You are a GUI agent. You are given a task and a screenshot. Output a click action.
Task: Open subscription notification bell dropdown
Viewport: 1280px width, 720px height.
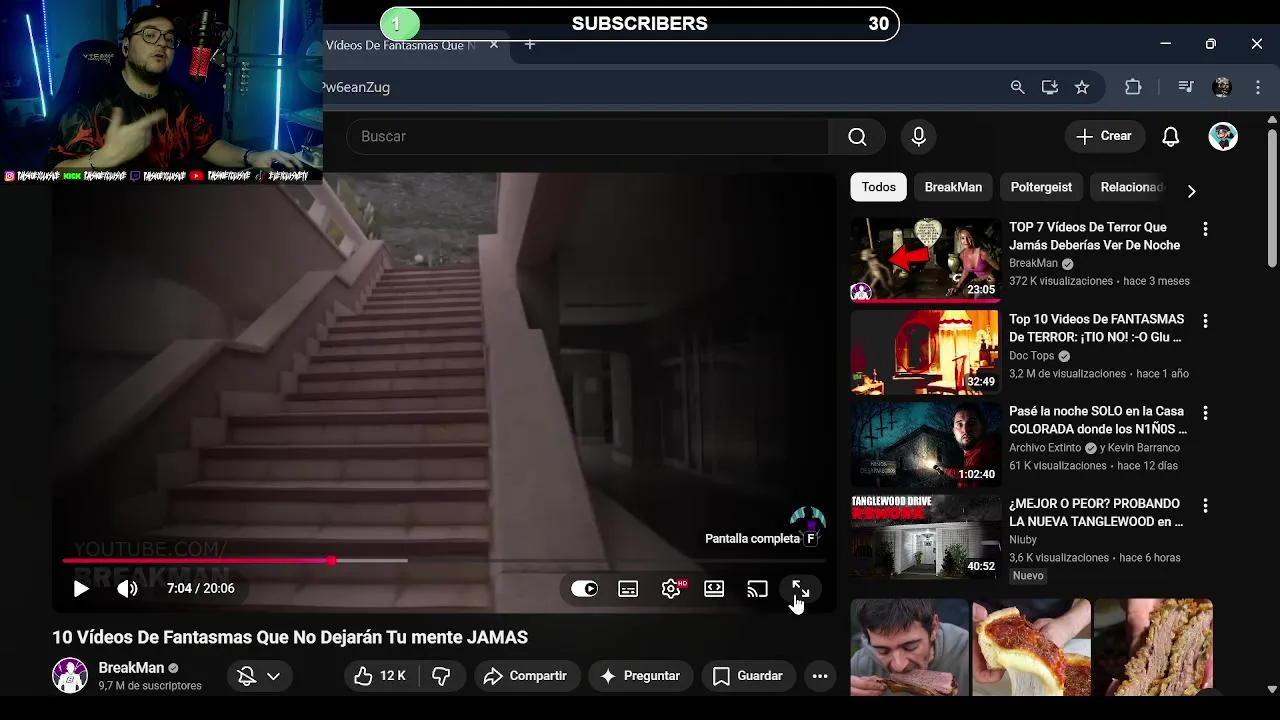click(259, 677)
